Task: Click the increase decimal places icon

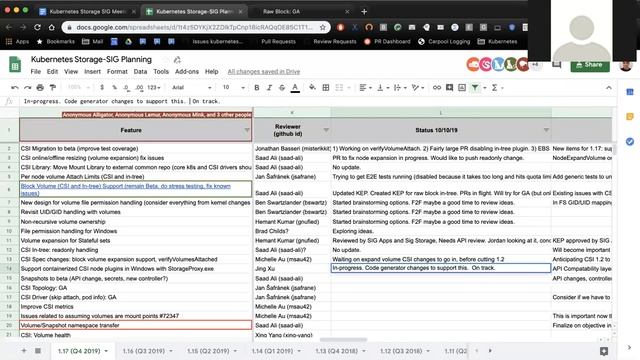Action: click(139, 88)
